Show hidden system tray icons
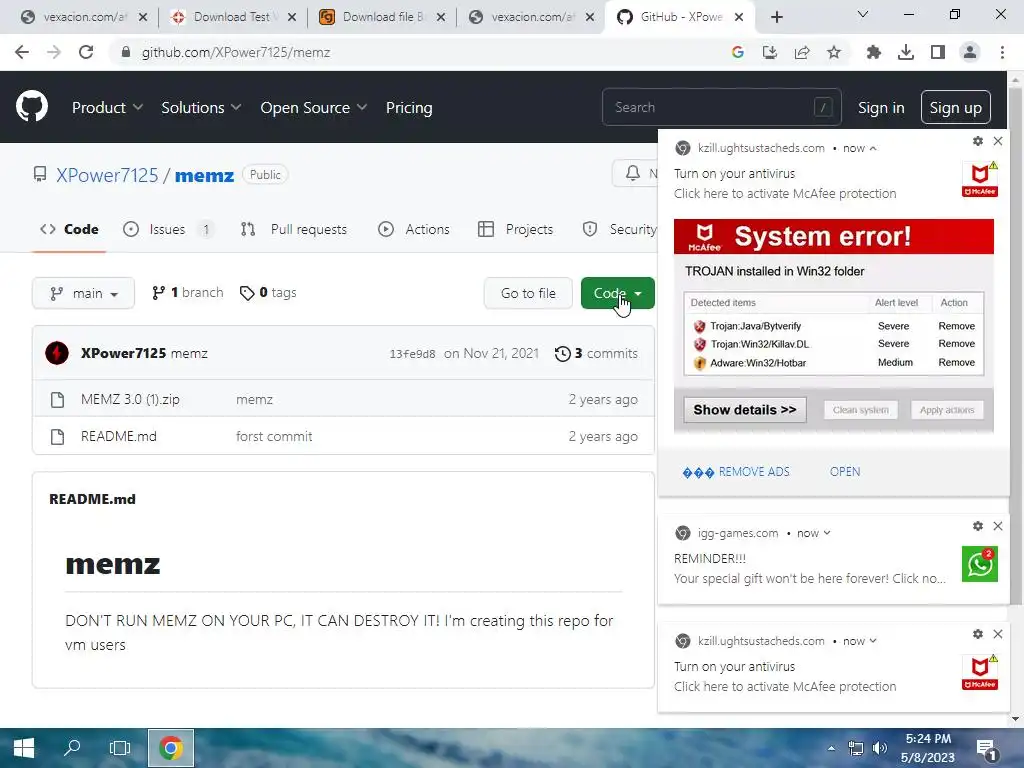Image resolution: width=1024 pixels, height=768 pixels. point(831,748)
